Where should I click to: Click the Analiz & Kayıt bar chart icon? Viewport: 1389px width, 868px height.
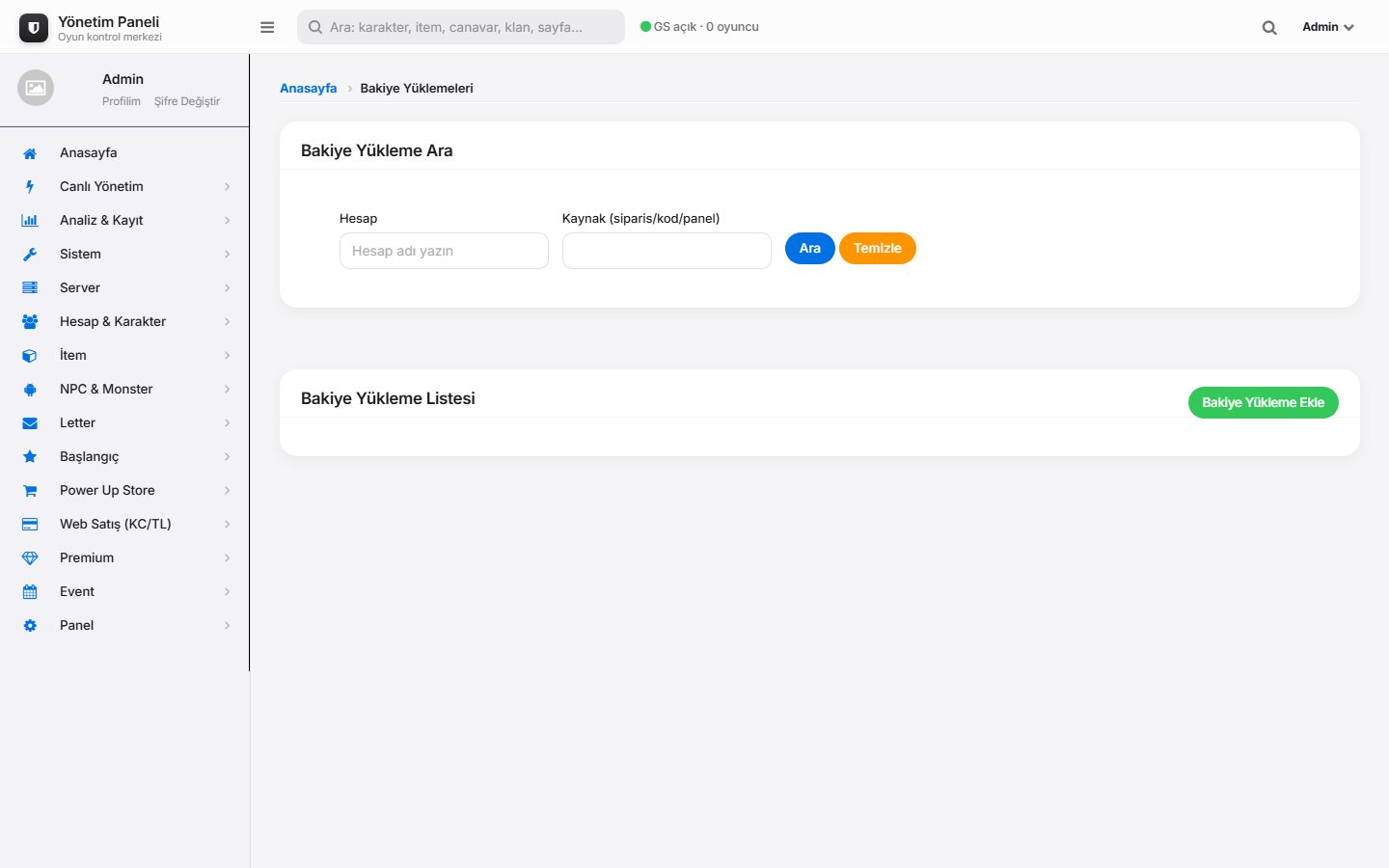pyautogui.click(x=30, y=221)
